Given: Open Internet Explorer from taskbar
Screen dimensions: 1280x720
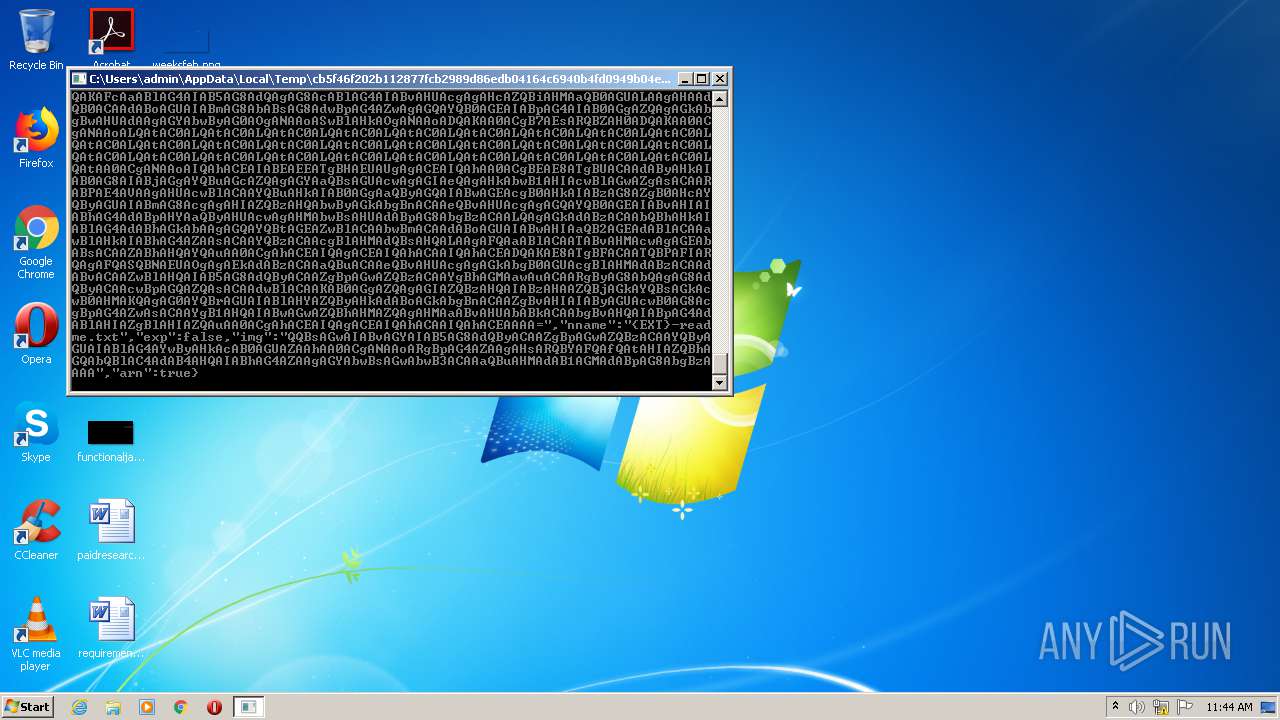Looking at the screenshot, I should click(80, 707).
